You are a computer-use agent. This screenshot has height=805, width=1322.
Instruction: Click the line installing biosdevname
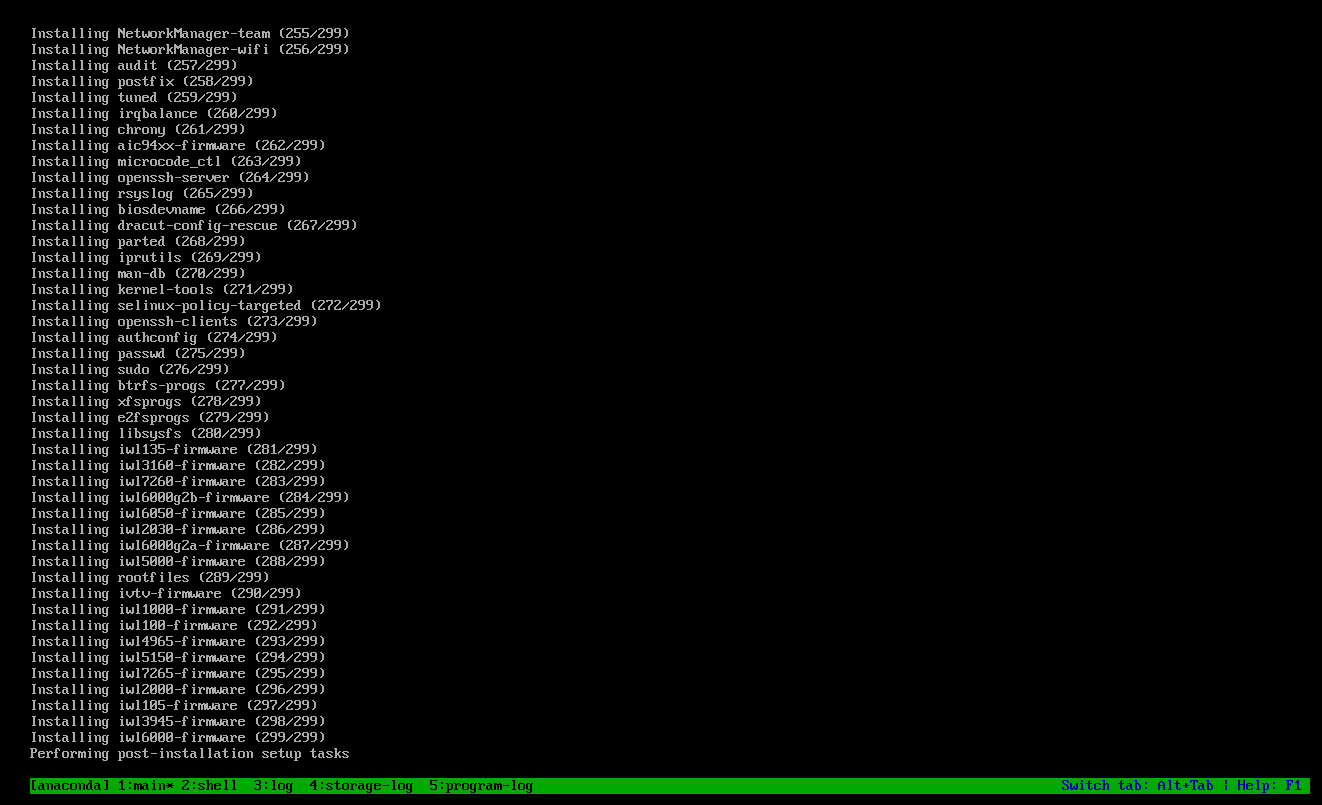tap(158, 210)
